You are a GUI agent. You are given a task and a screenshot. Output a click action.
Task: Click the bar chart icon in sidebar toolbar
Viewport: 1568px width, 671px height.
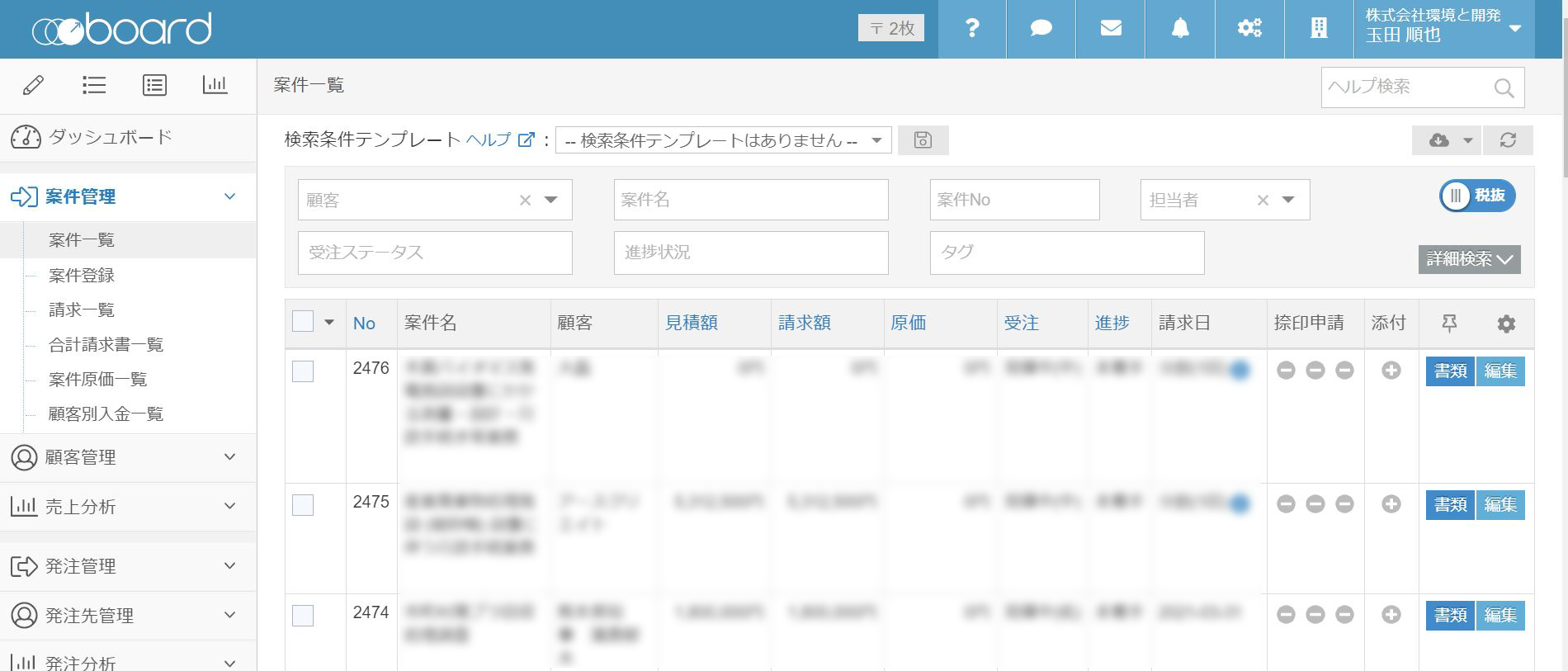[215, 85]
